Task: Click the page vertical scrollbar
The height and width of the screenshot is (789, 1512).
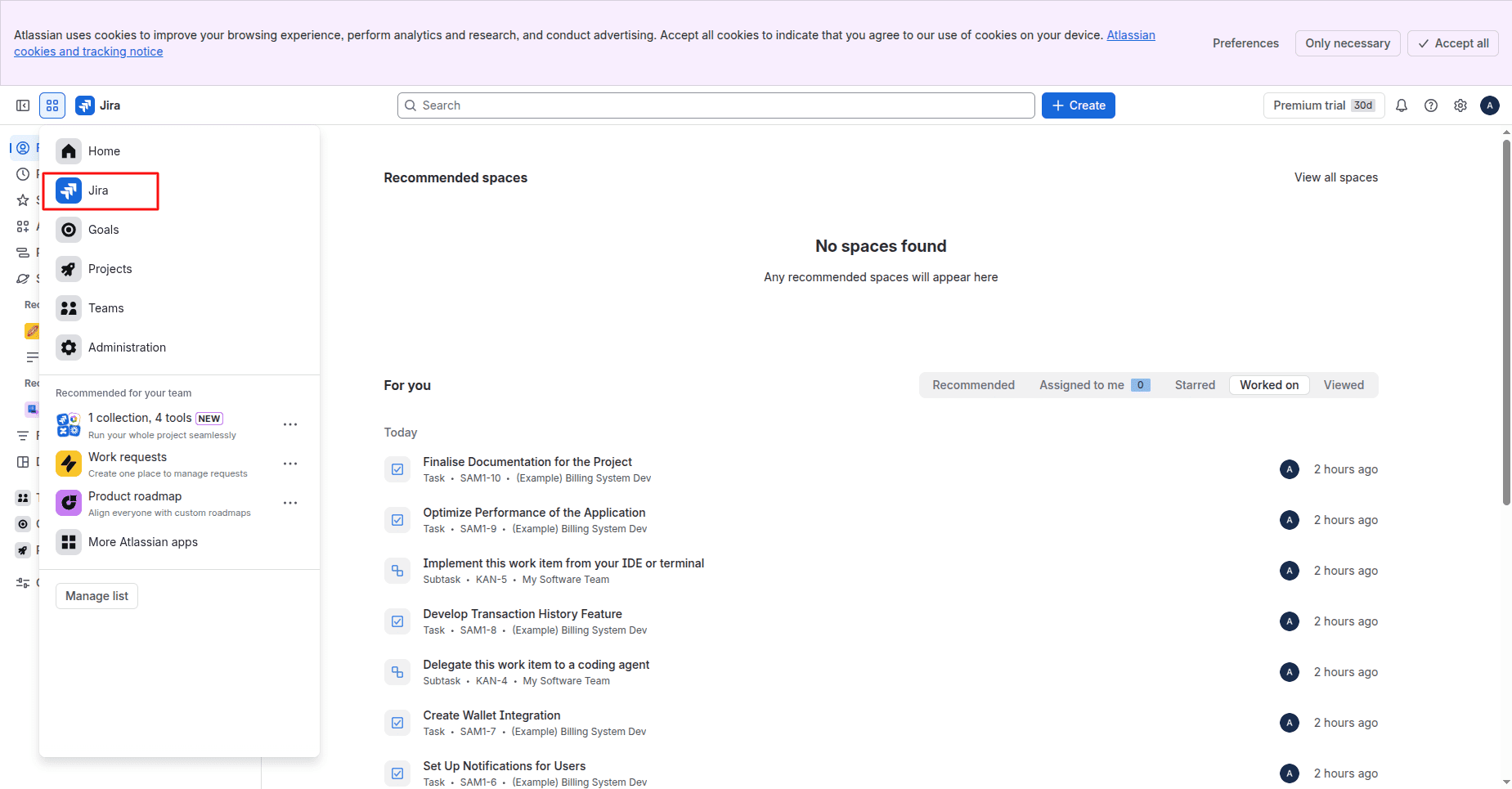Action: pos(1506,322)
